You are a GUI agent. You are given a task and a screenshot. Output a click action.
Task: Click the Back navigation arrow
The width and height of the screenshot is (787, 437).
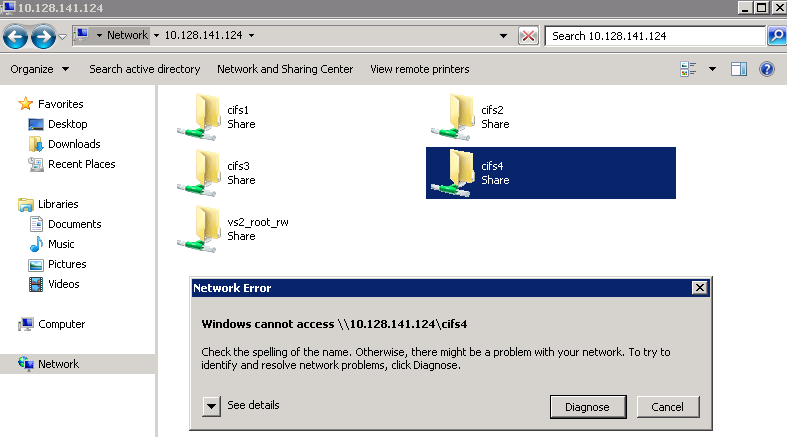(15, 37)
